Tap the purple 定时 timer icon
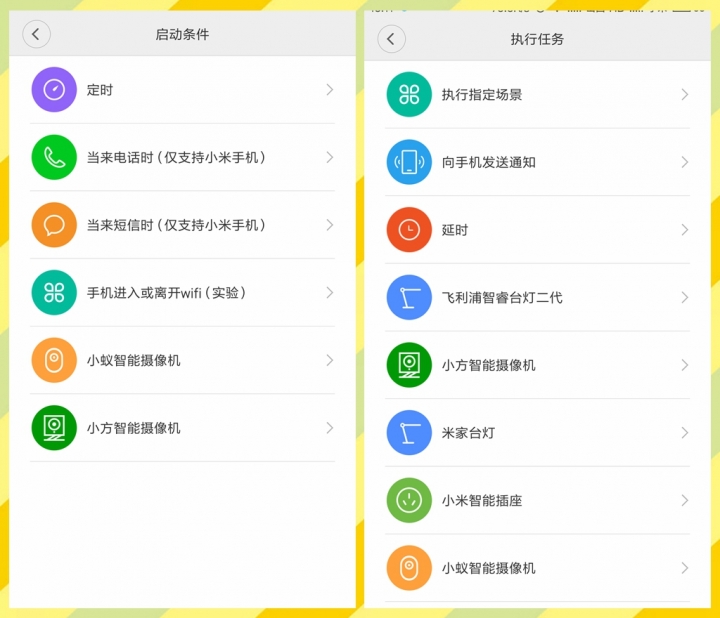This screenshot has width=720, height=618. 54,90
